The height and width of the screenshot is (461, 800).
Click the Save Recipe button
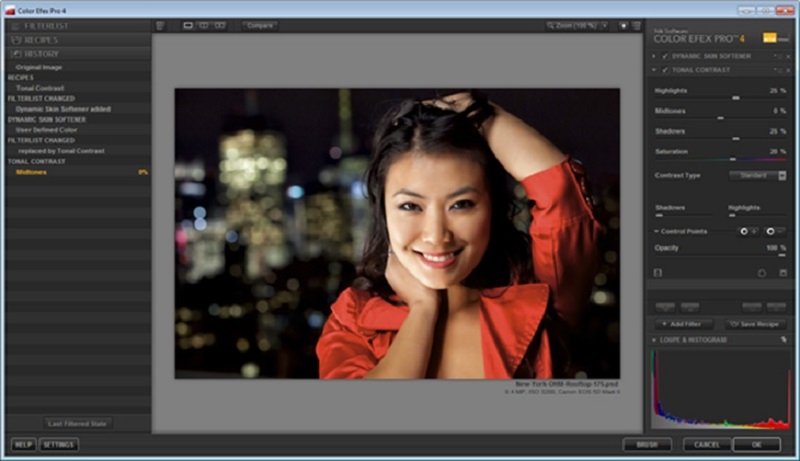tap(755, 324)
